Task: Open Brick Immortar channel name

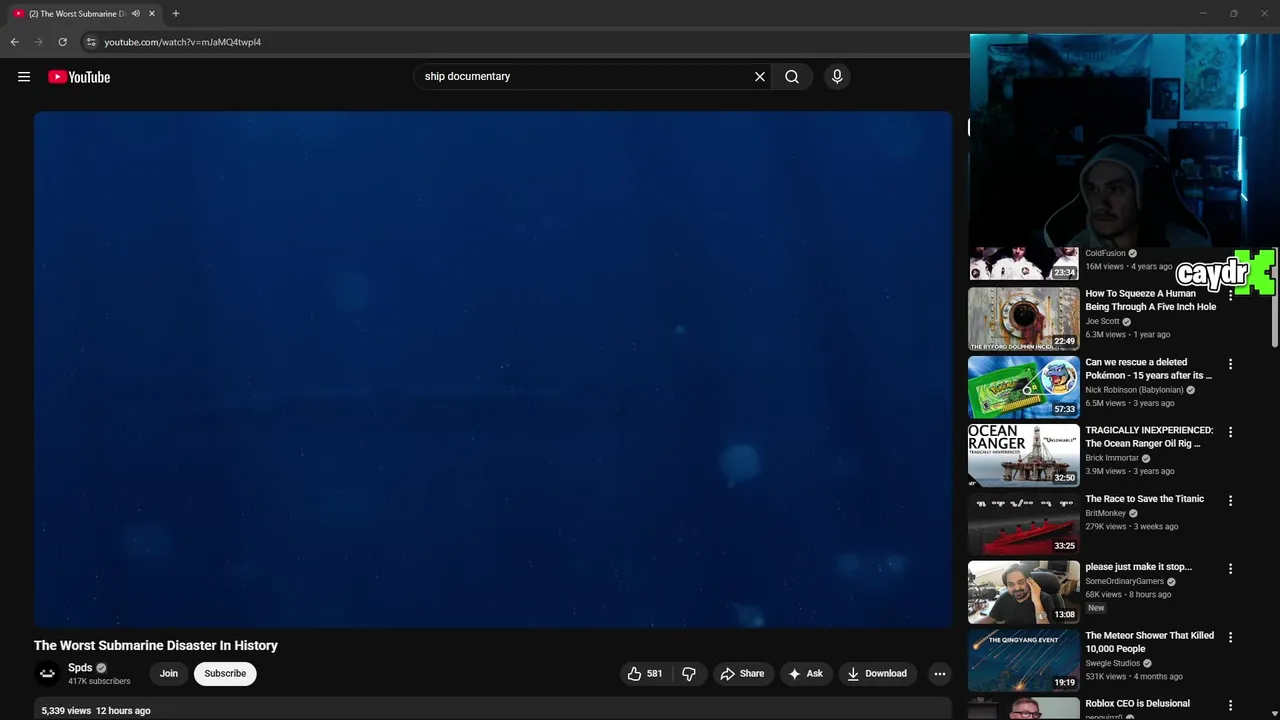Action: click(1113, 458)
